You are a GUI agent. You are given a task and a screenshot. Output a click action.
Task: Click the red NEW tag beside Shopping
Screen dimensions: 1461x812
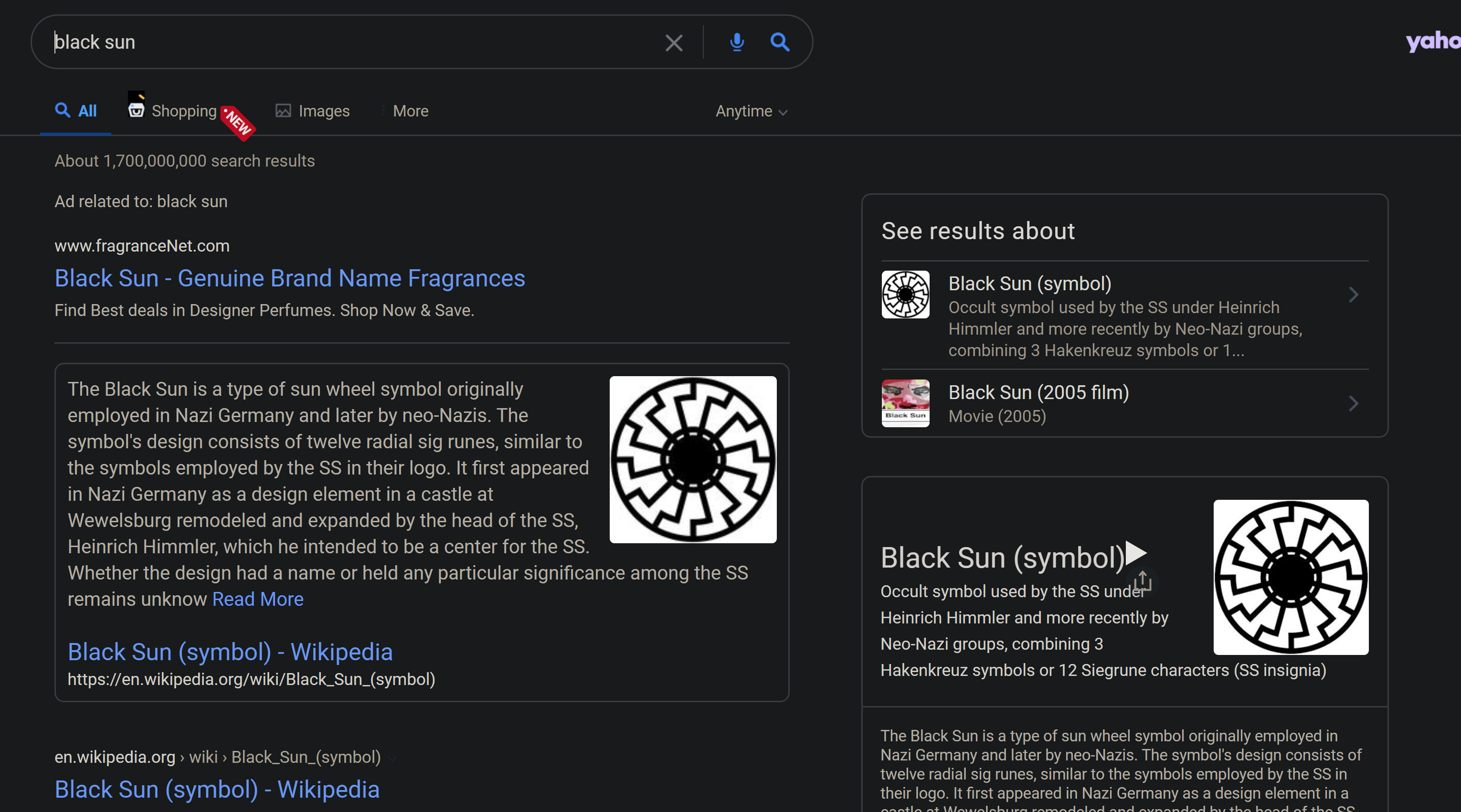click(238, 123)
